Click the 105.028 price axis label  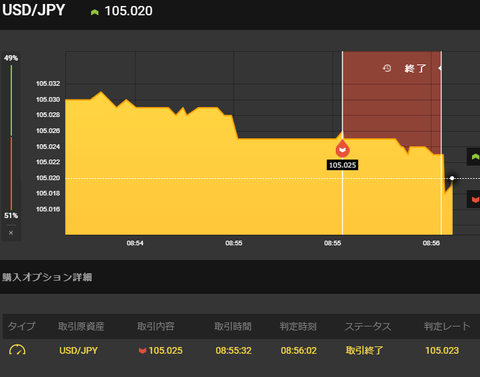pos(48,115)
